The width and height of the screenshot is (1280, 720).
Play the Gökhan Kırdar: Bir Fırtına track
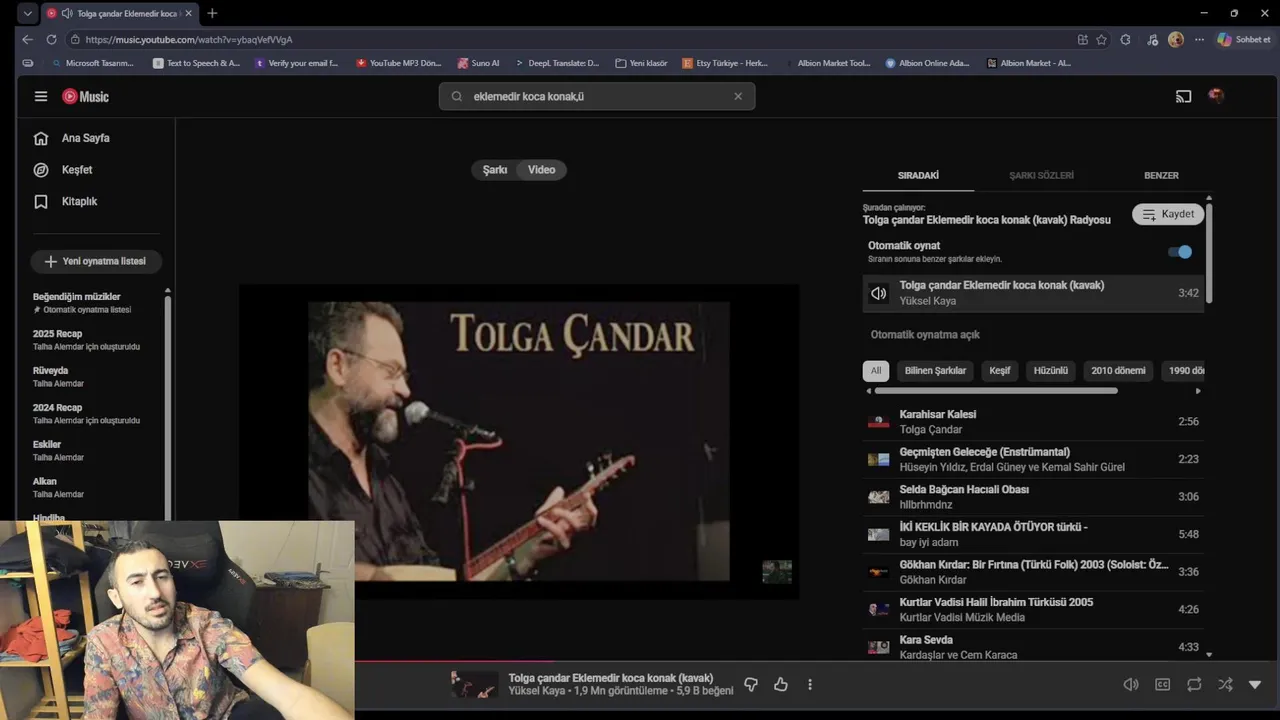point(1034,572)
